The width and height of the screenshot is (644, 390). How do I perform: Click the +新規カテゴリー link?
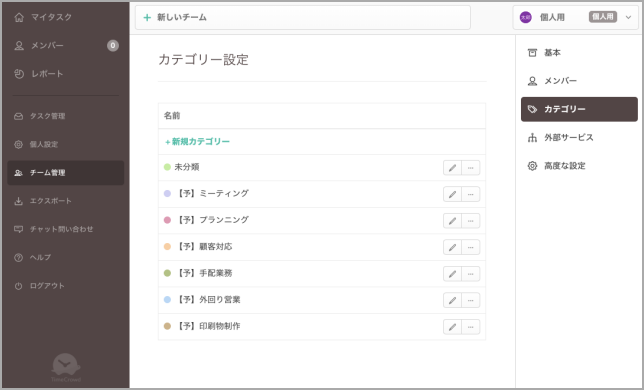coord(197,142)
